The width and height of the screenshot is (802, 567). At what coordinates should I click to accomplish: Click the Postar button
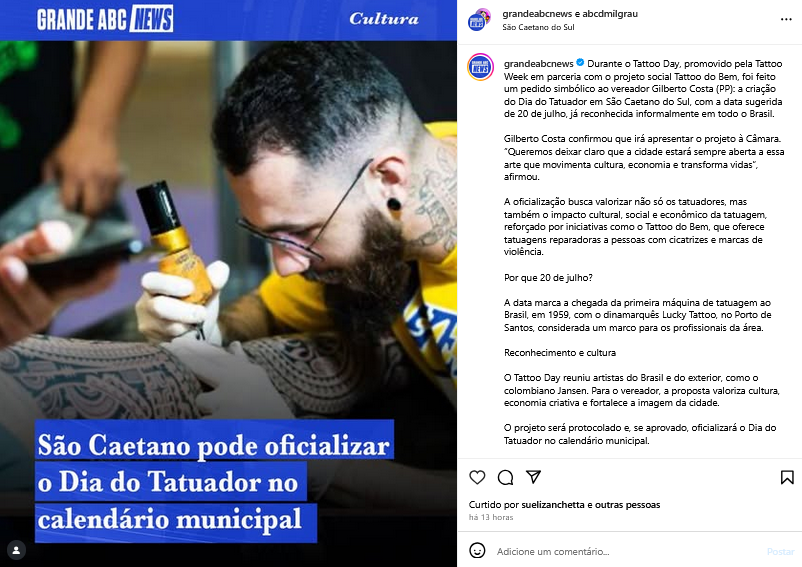pos(781,551)
